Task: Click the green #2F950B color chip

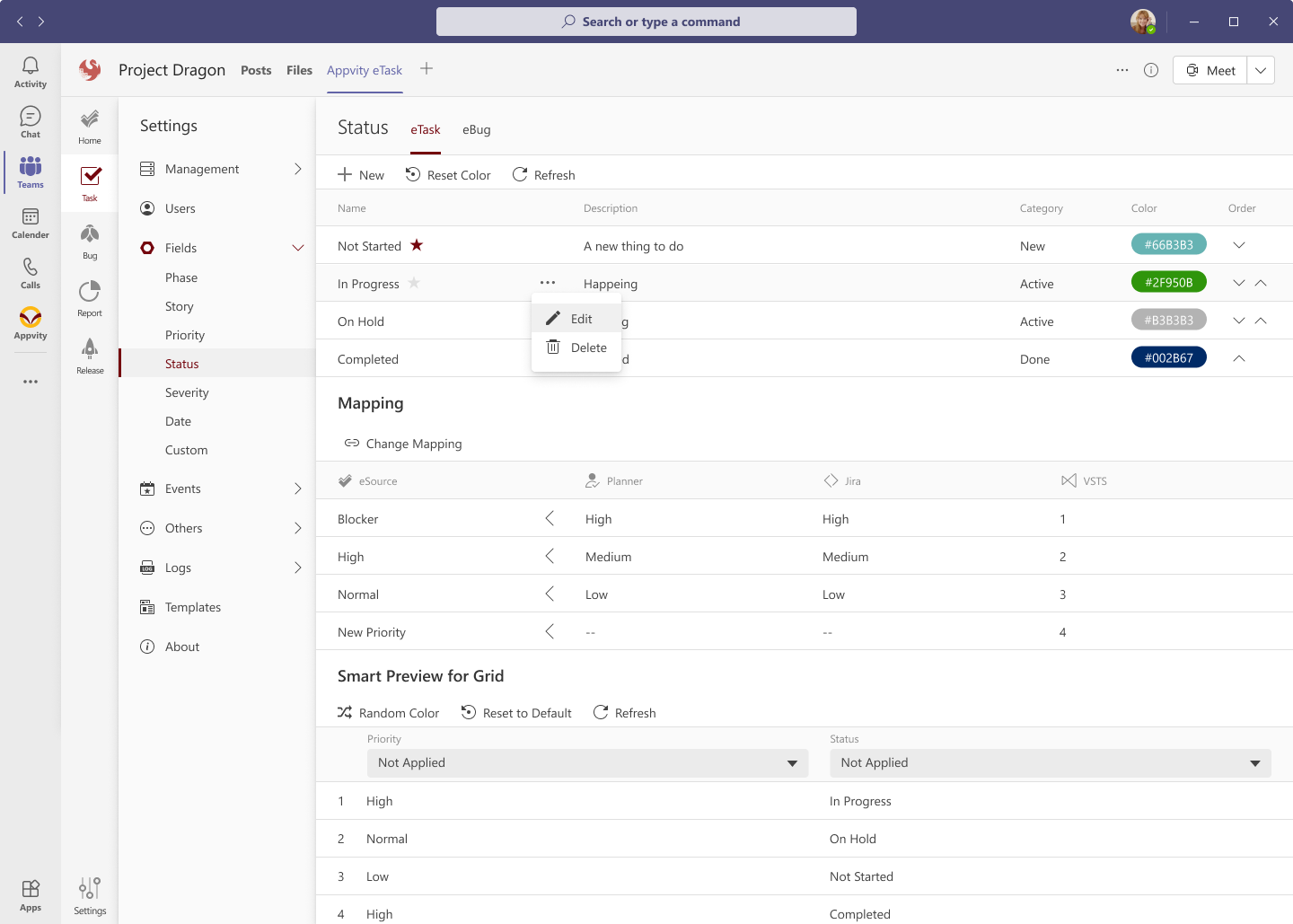Action: point(1168,281)
